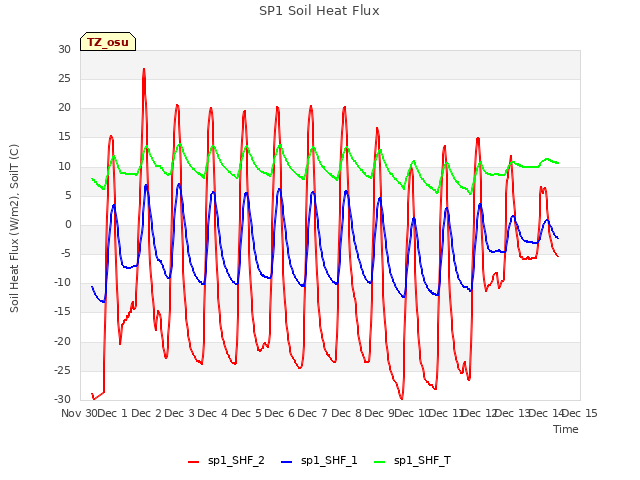
Task: Click the red sp1_SHF_2 legend swatch
Action: [x=193, y=462]
